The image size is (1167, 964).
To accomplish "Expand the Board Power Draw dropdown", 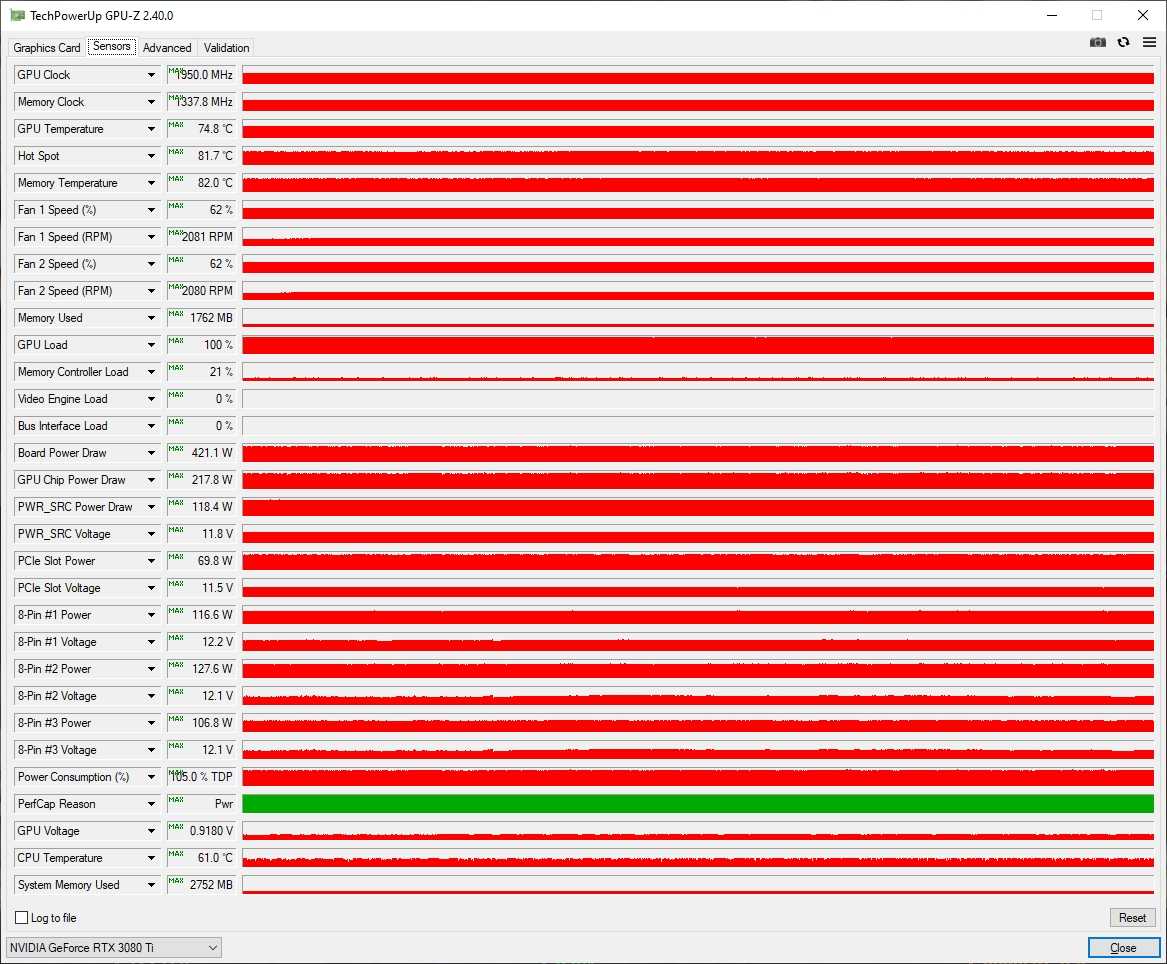I will pos(152,453).
